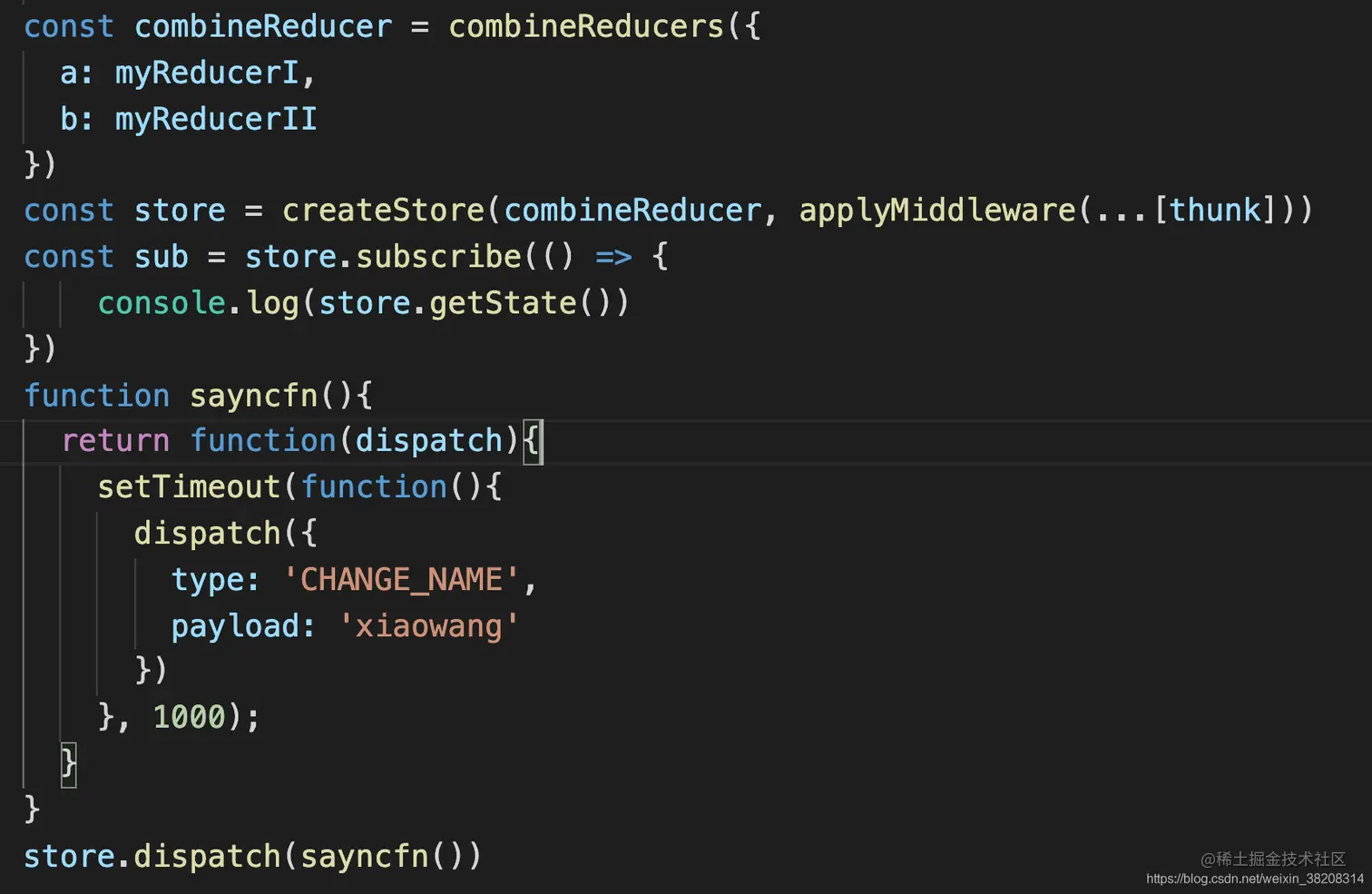Viewport: 1372px width, 894px height.
Task: Click the console identifier
Action: click(162, 303)
